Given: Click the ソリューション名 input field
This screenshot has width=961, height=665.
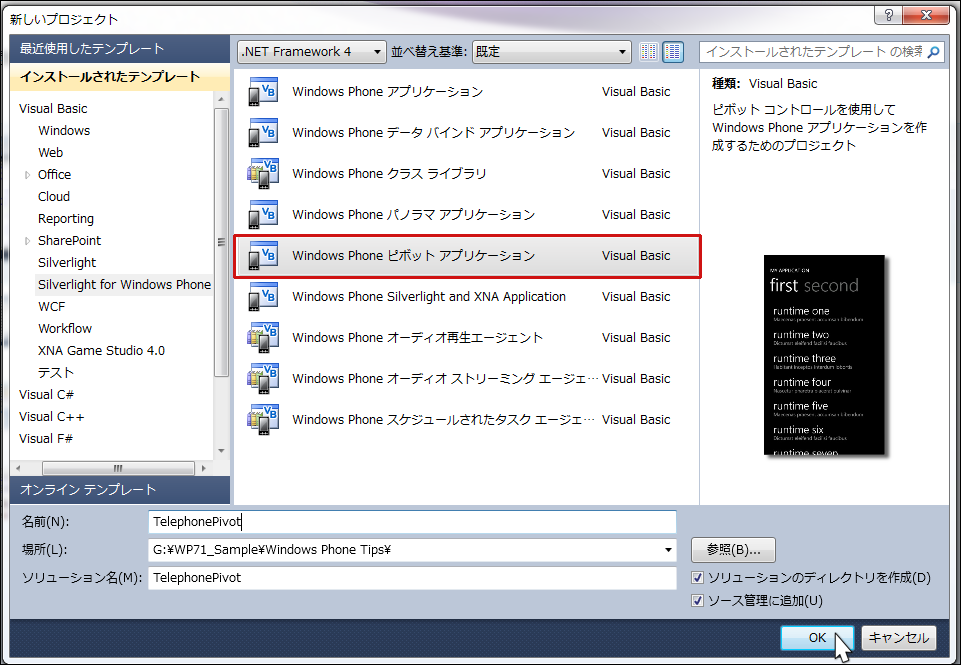Looking at the screenshot, I should tap(412, 578).
